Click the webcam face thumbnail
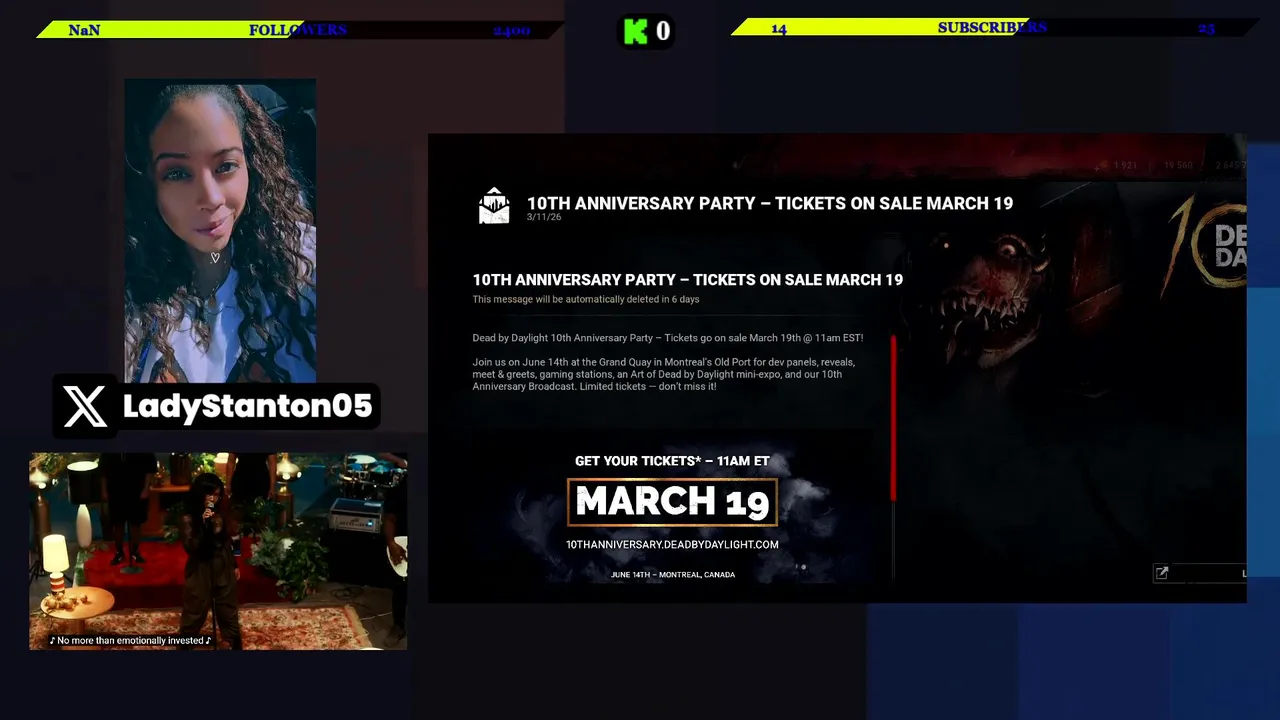This screenshot has width=1280, height=720. pyautogui.click(x=220, y=231)
